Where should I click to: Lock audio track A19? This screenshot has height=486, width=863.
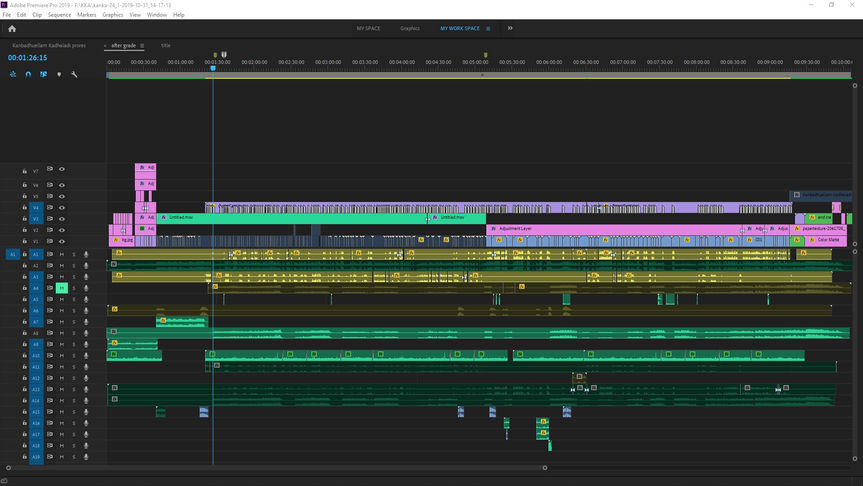(x=25, y=457)
